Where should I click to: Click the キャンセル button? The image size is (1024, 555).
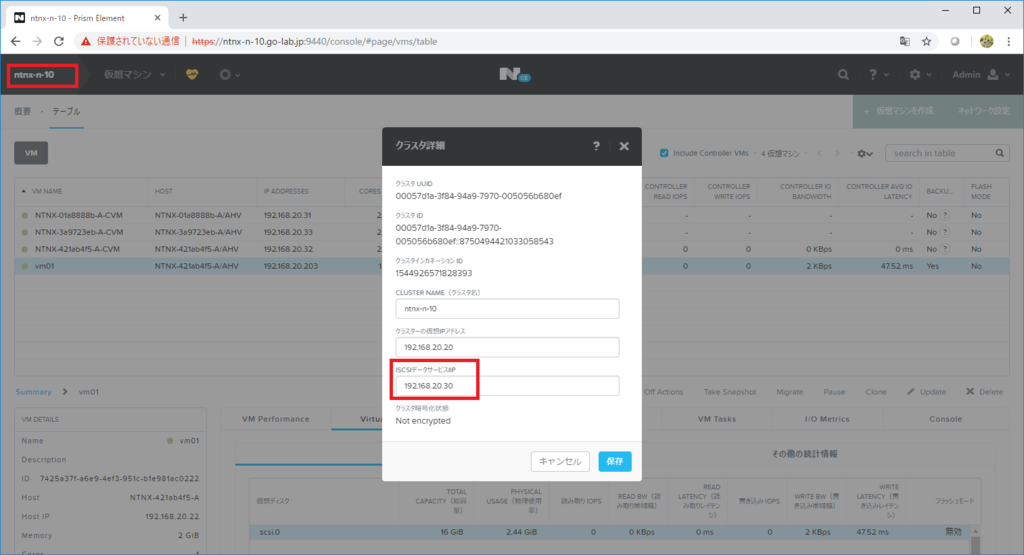click(560, 461)
